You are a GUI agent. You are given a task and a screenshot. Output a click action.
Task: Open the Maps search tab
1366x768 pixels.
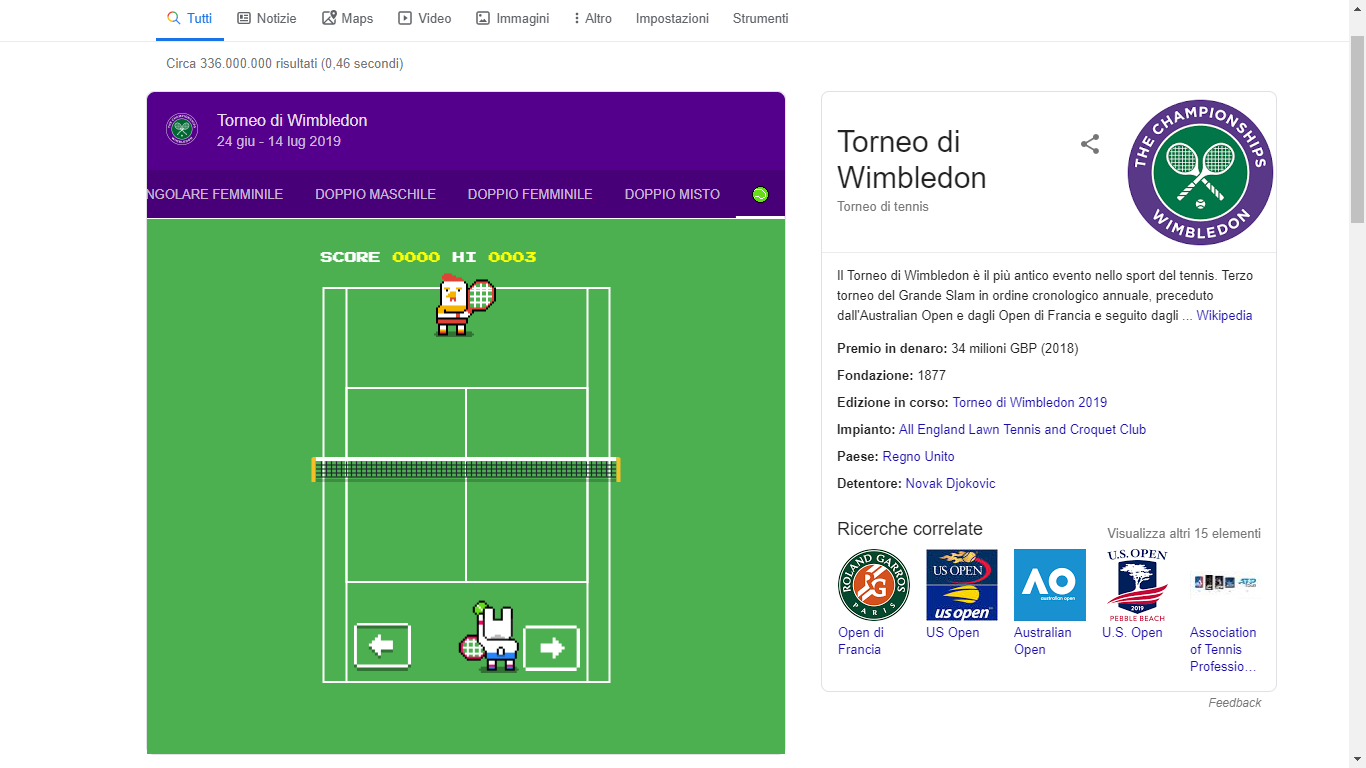point(347,18)
